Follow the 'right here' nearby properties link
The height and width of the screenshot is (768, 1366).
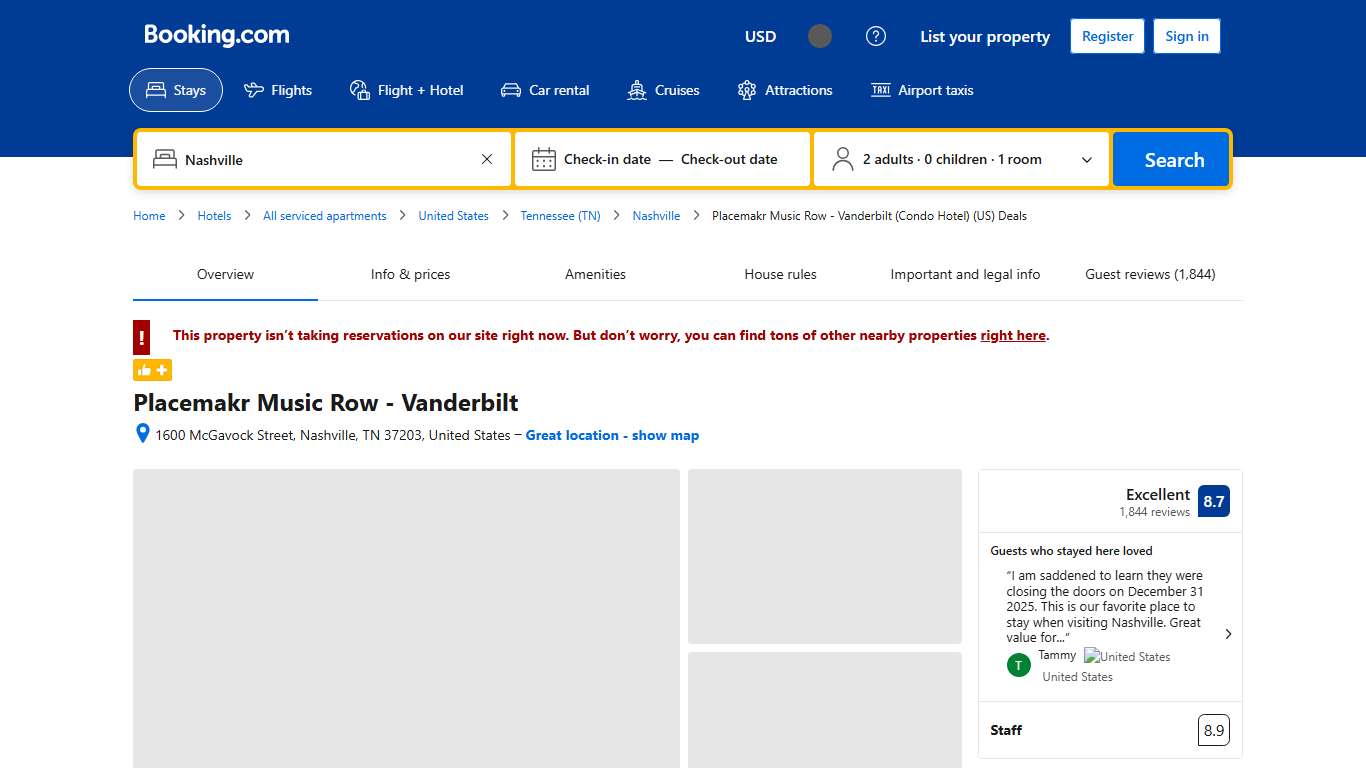click(1012, 335)
